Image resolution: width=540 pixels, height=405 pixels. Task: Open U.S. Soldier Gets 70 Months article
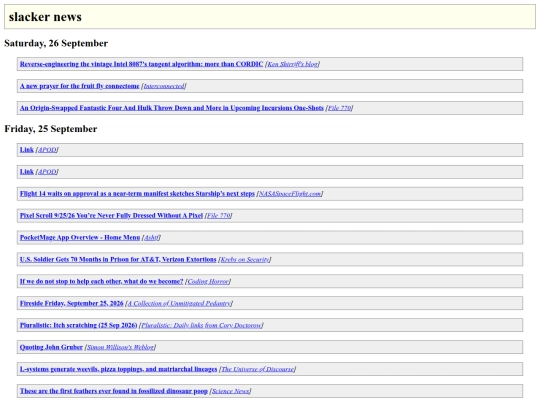click(118, 260)
